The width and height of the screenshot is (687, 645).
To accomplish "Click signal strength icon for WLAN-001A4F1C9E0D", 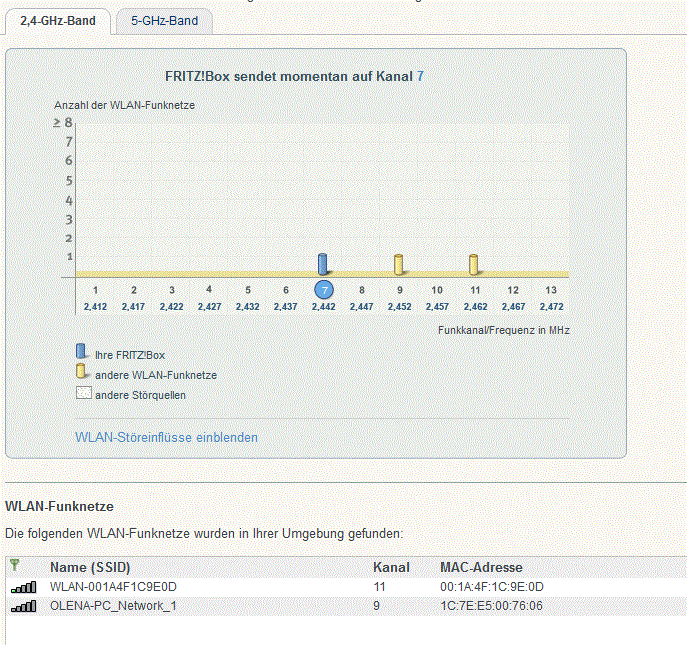I will point(22,588).
